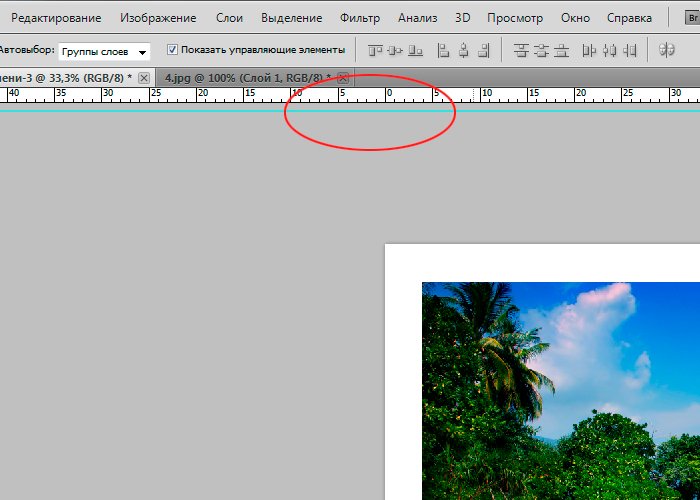The image size is (700, 500).
Task: Click the align vertical centers icon
Action: pyautogui.click(x=395, y=50)
